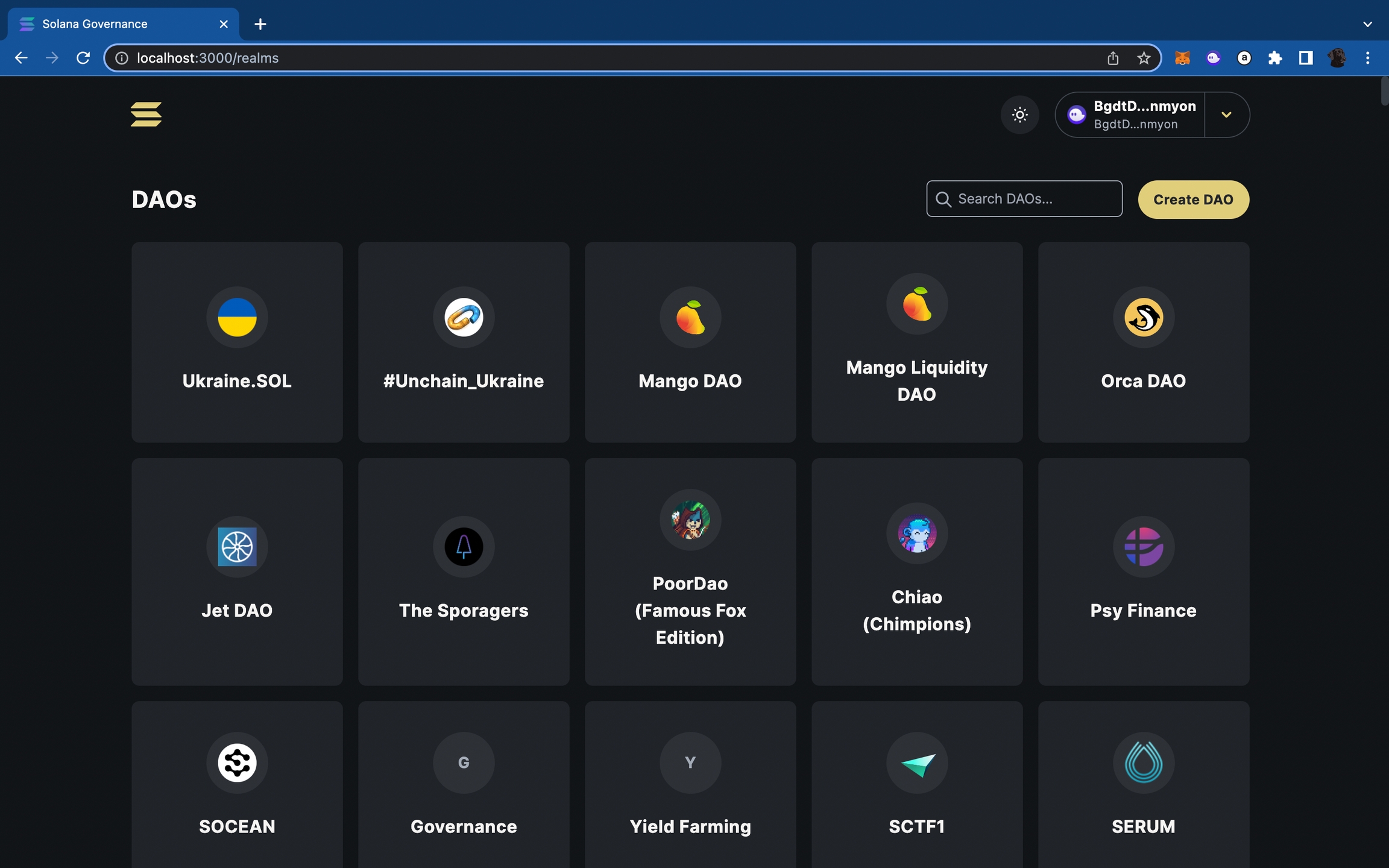Open the SERUM droplet icon
The width and height of the screenshot is (1389, 868).
tap(1143, 763)
